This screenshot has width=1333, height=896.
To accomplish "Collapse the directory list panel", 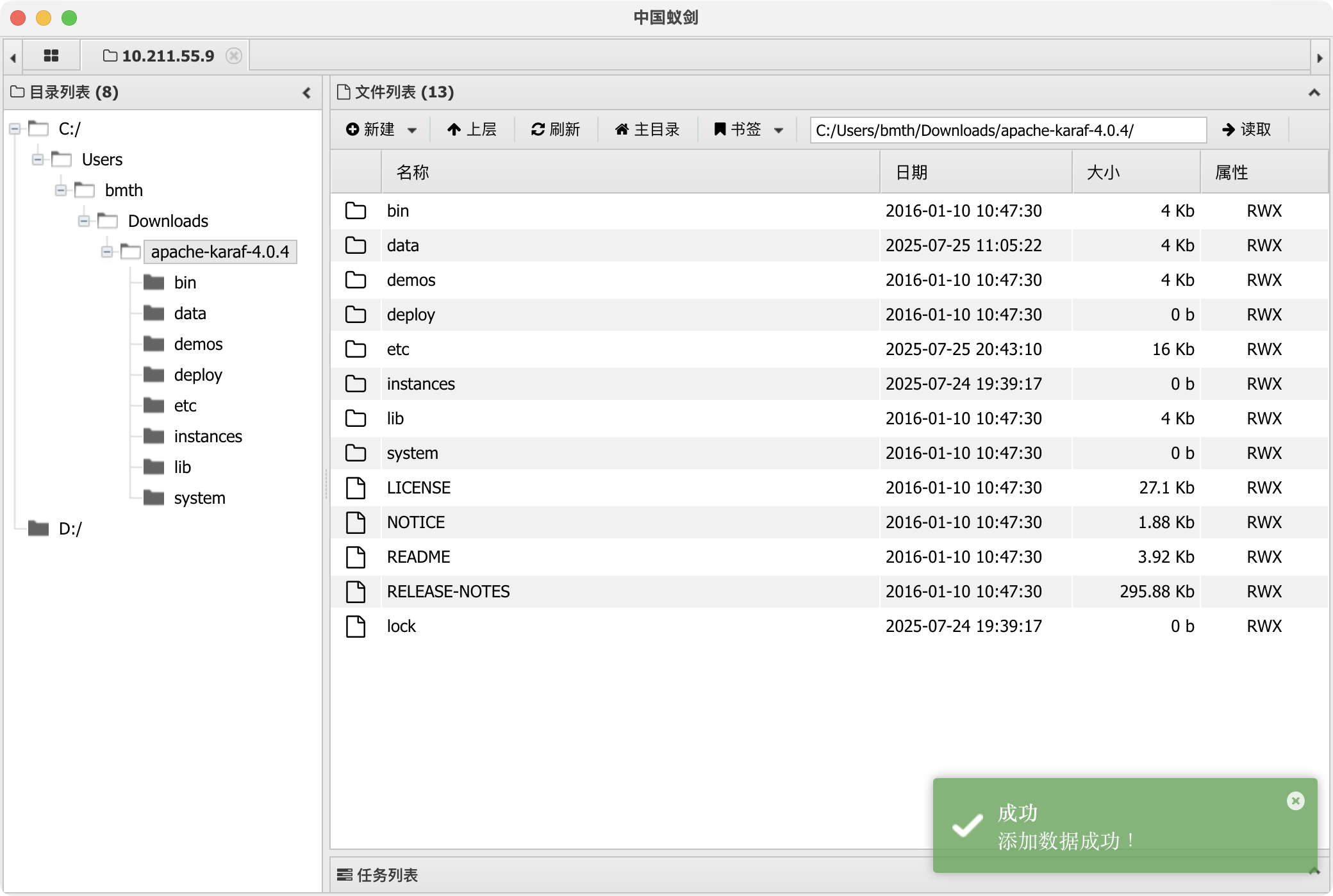I will click(307, 93).
